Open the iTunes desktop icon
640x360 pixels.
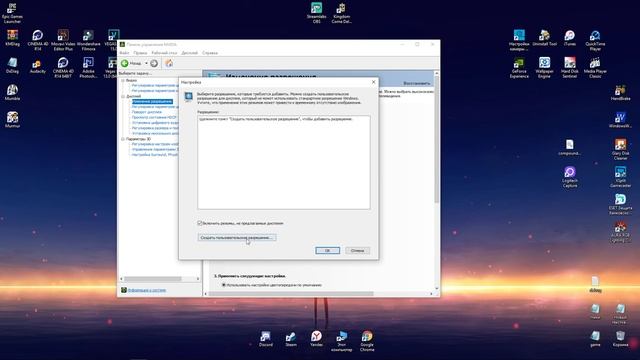[x=570, y=38]
